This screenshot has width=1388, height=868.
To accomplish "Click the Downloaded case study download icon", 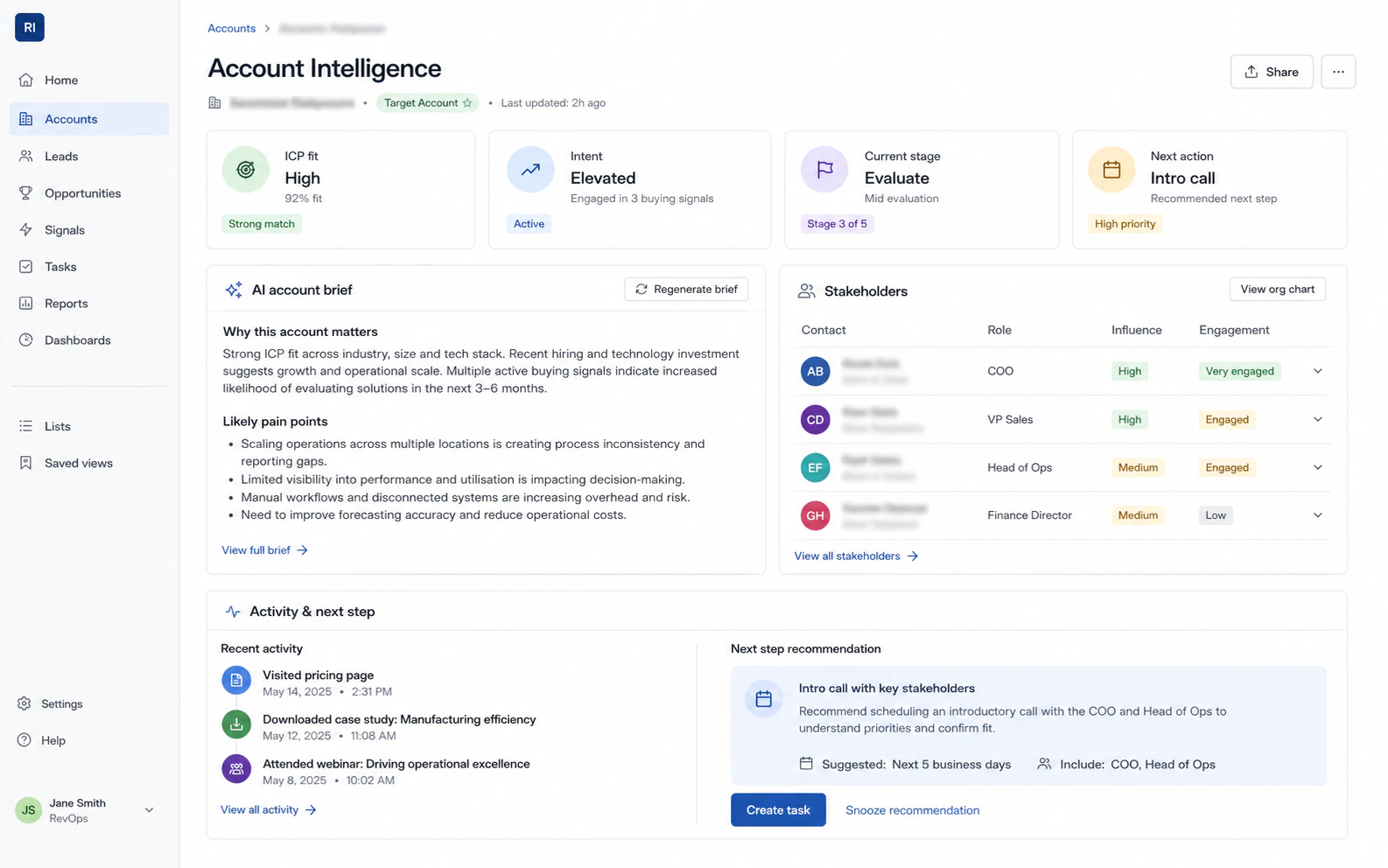I will [236, 724].
